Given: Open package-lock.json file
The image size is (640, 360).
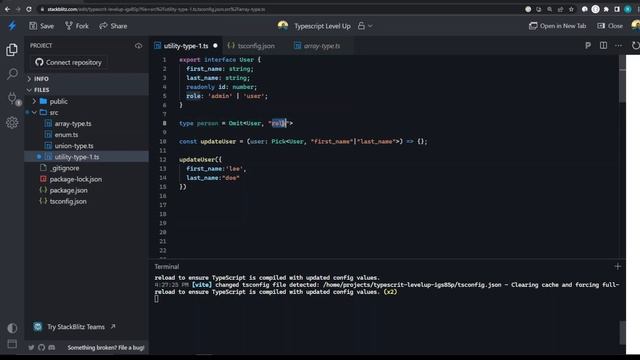Looking at the screenshot, I should click(x=86, y=179).
